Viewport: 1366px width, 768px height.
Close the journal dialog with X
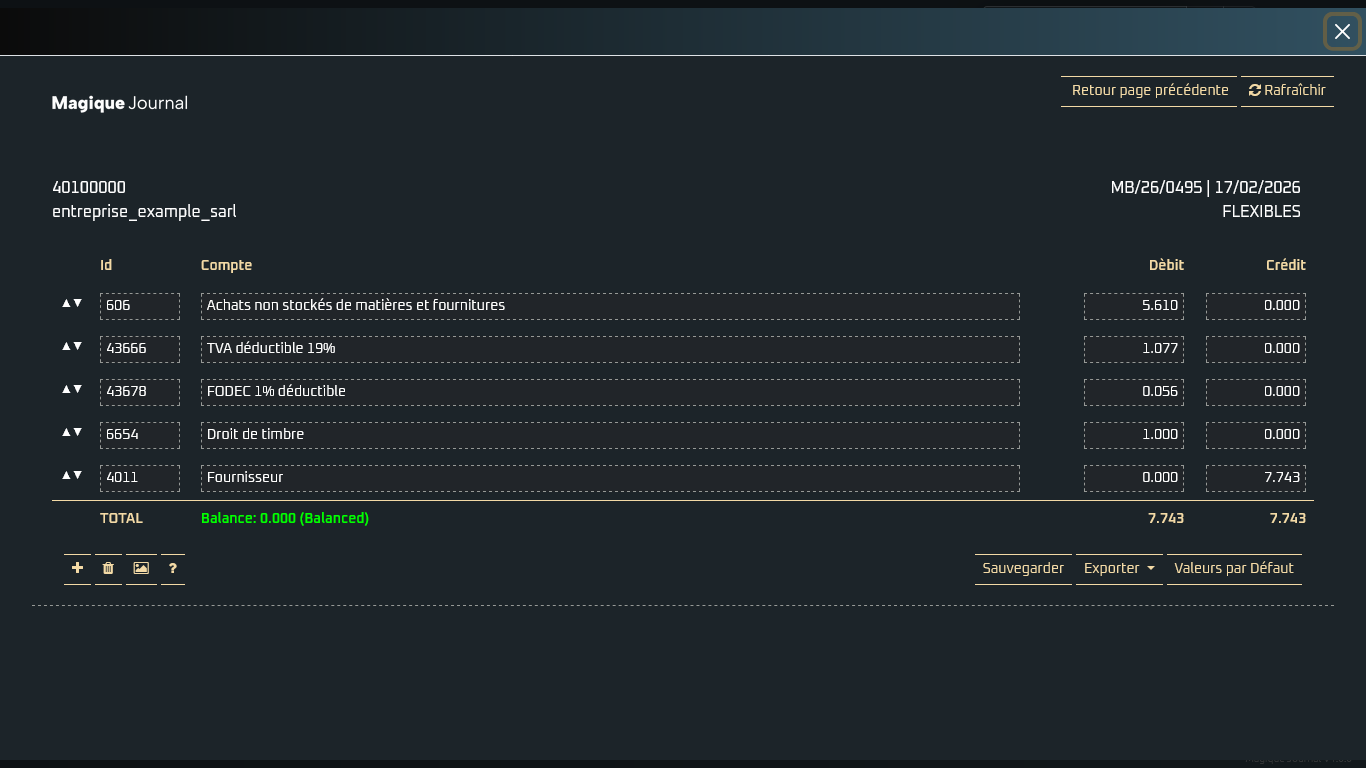click(1342, 32)
